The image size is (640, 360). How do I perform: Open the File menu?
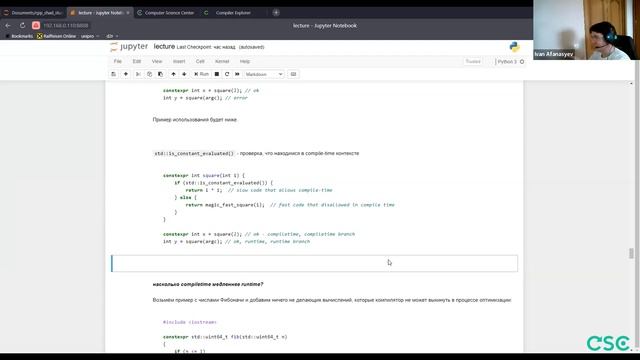click(118, 61)
